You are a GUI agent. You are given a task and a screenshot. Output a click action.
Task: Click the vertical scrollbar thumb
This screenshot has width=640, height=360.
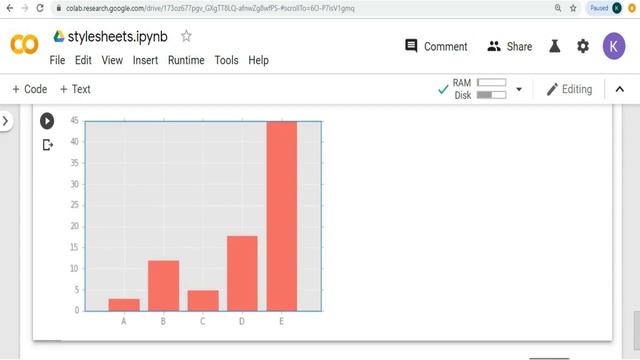coord(637,330)
